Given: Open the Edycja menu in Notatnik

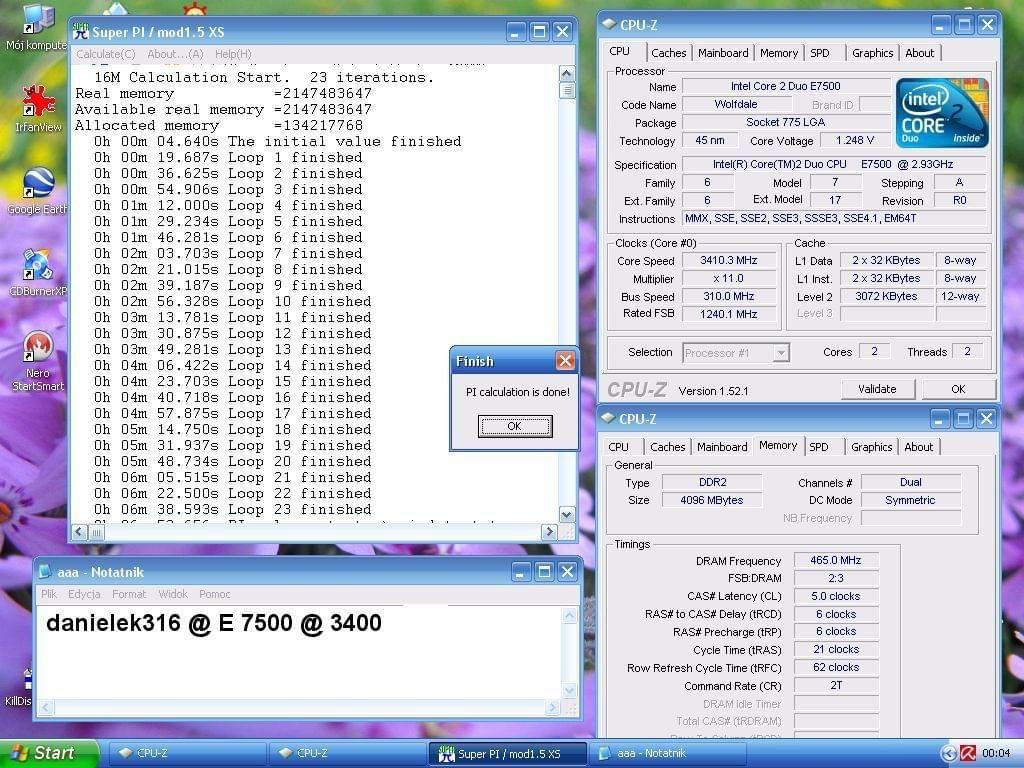Looking at the screenshot, I should (84, 594).
